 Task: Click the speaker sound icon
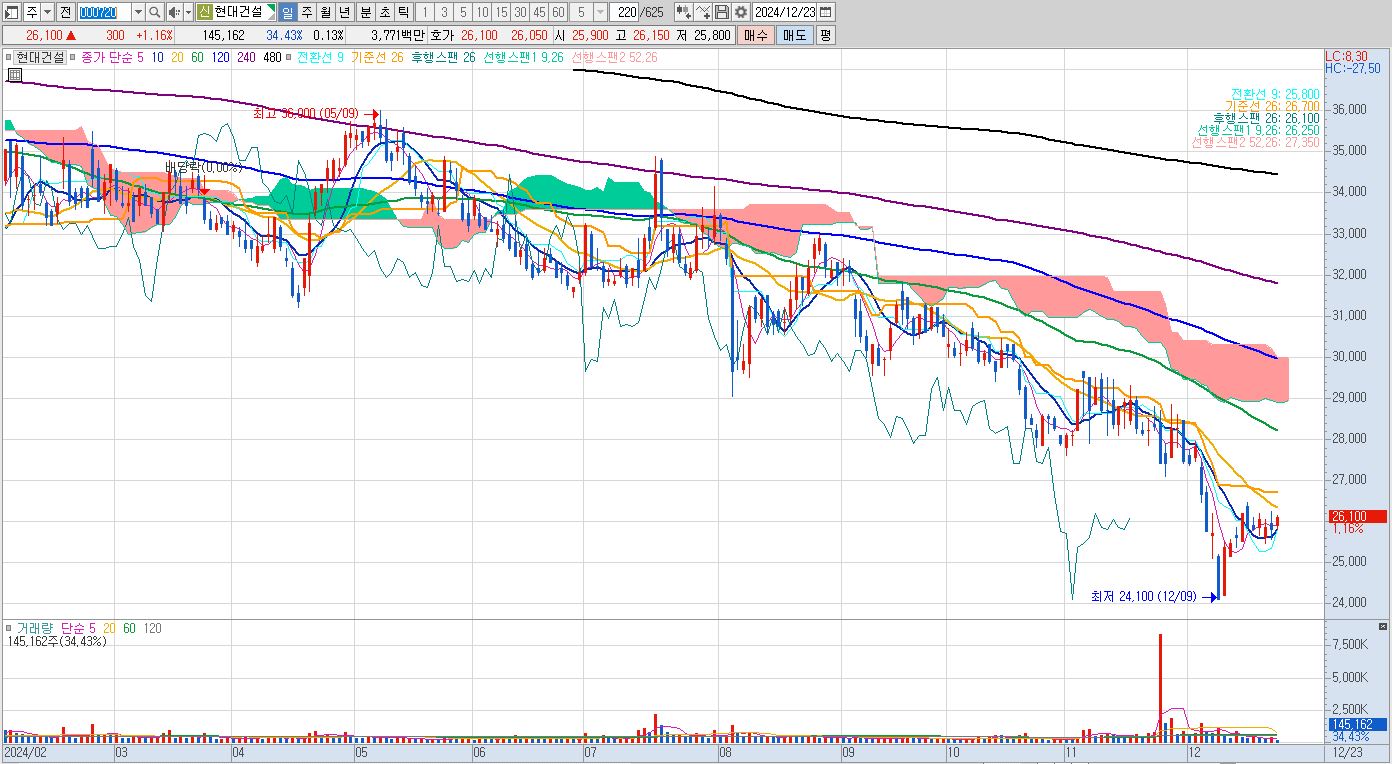click(174, 12)
